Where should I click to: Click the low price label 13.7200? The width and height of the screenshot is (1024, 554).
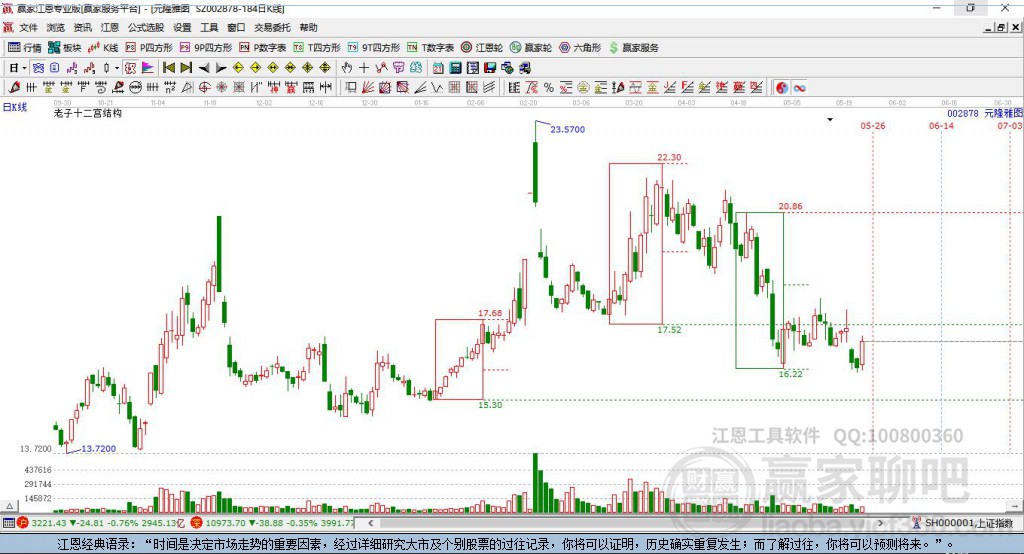(99, 449)
